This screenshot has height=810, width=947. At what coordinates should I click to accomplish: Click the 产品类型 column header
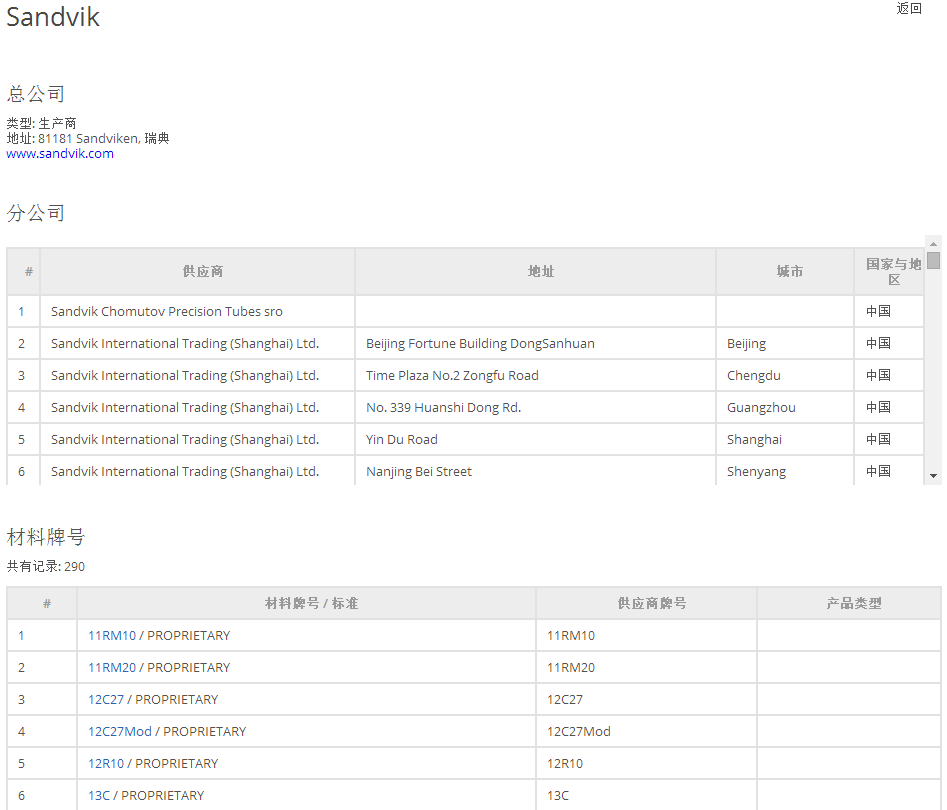[854, 603]
